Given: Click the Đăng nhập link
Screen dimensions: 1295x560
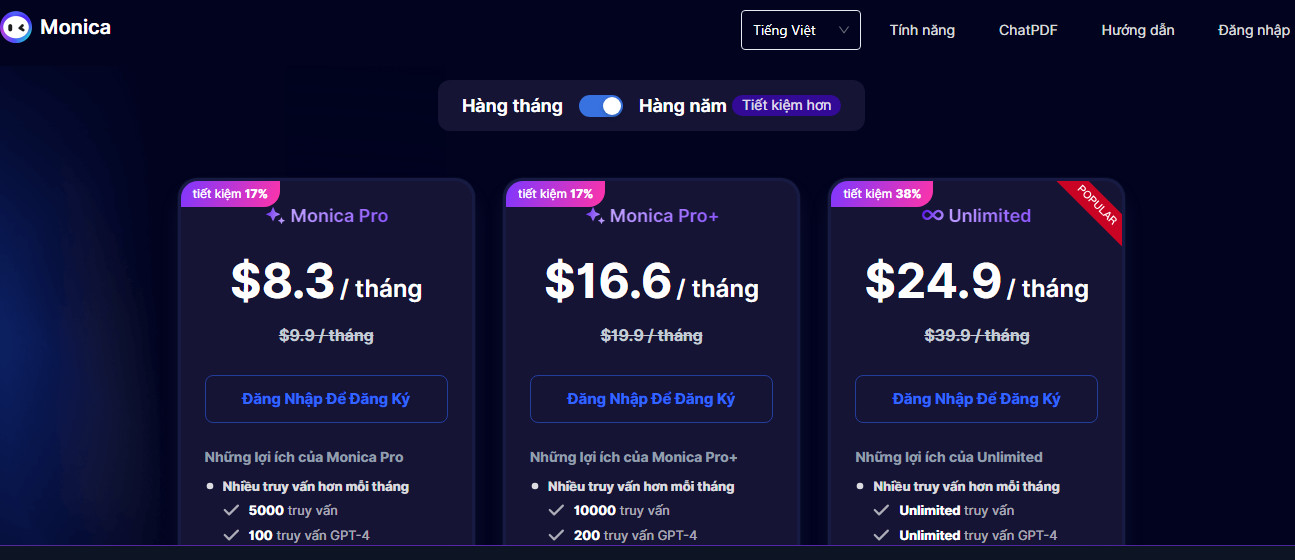Looking at the screenshot, I should pyautogui.click(x=1254, y=30).
